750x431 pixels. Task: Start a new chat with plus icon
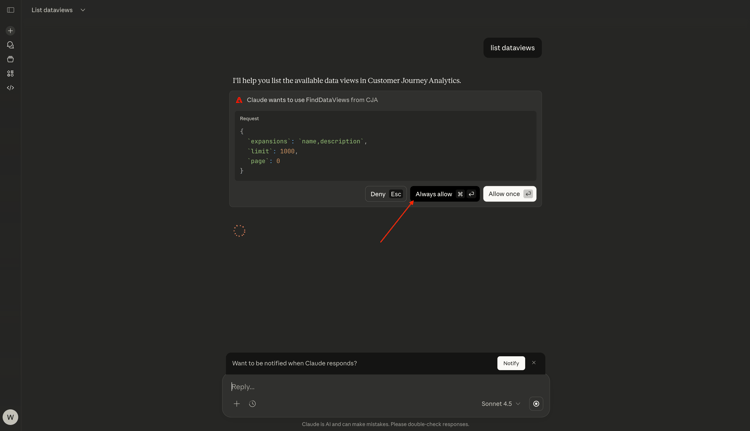point(11,31)
